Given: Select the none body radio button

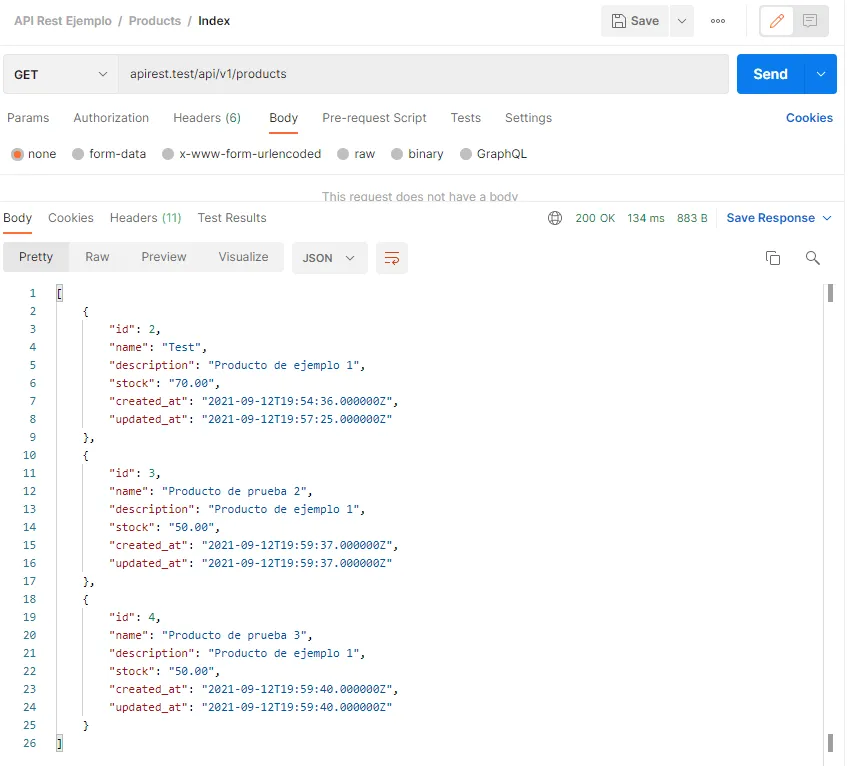Looking at the screenshot, I should pyautogui.click(x=17, y=154).
